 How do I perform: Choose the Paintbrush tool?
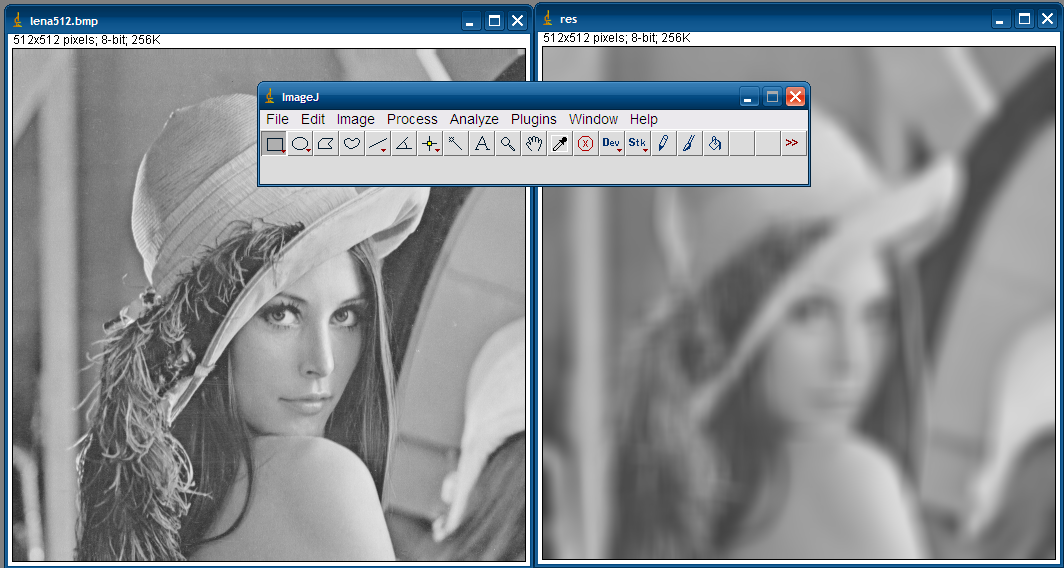click(x=689, y=144)
